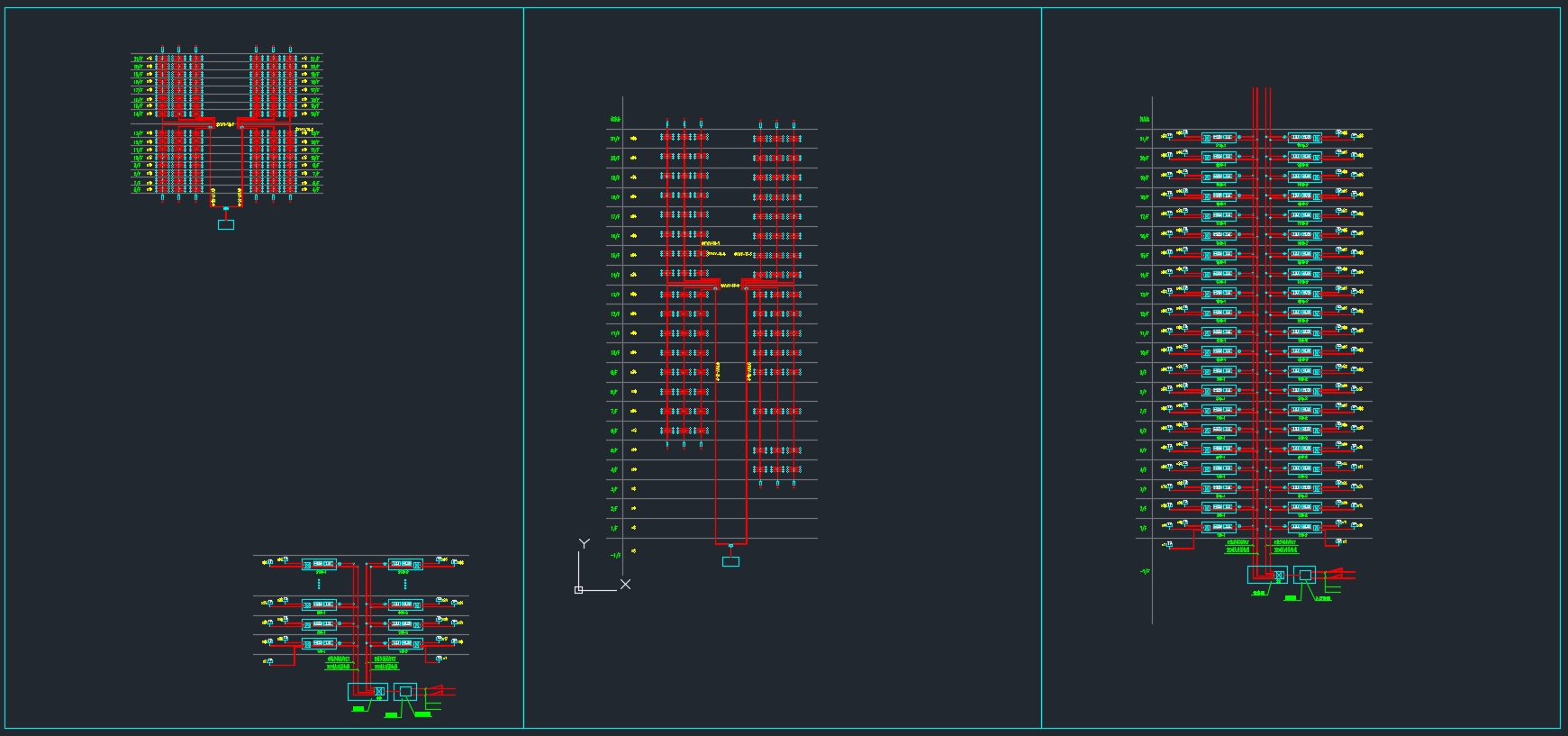Select the -1/F floor label in the middle diagram

click(x=615, y=555)
